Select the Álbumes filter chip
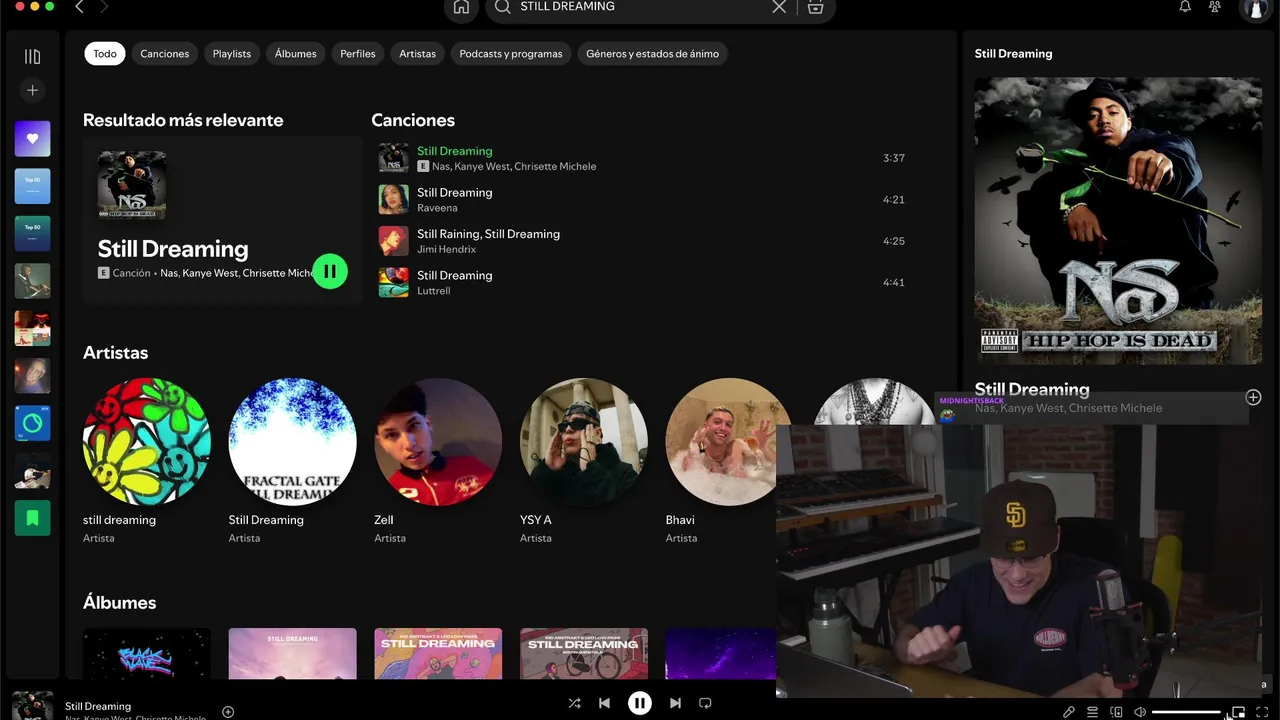1280x720 pixels. (296, 54)
